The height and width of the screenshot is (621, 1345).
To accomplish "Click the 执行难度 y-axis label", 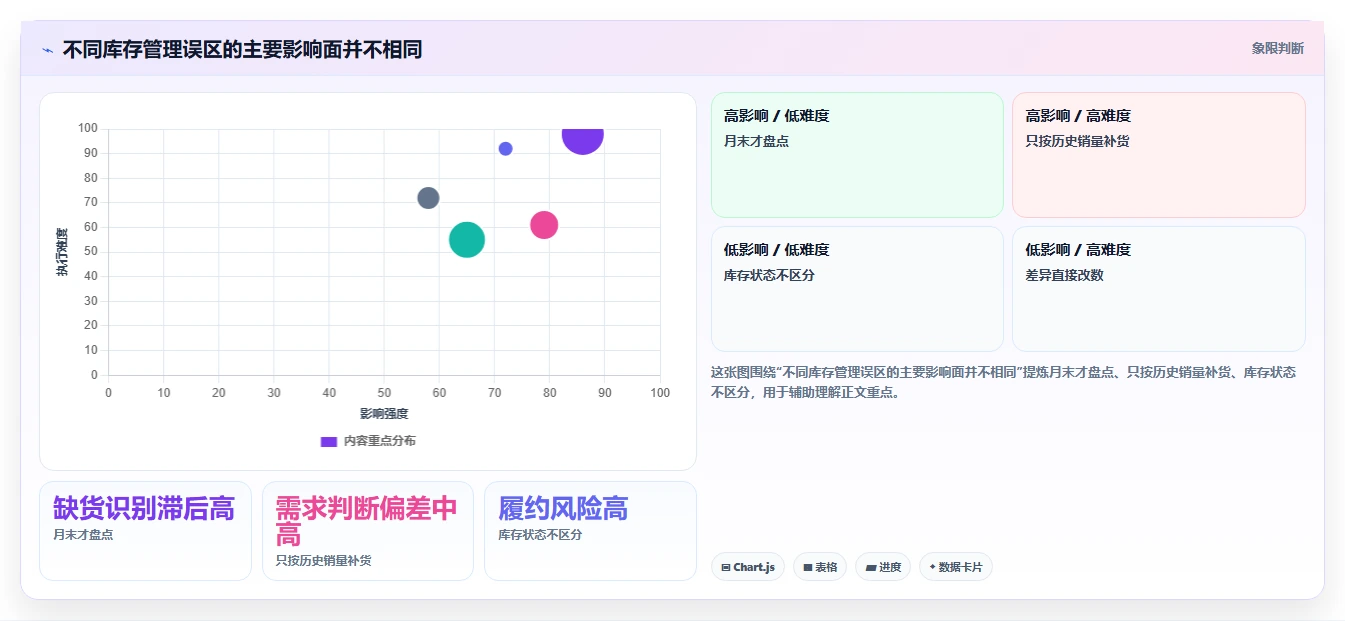I will tap(62, 252).
